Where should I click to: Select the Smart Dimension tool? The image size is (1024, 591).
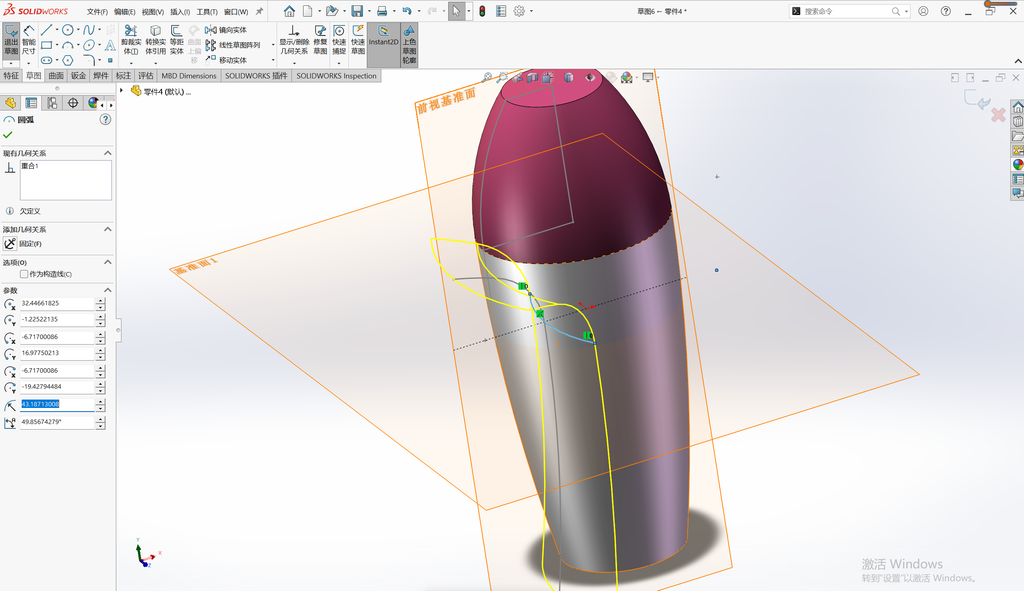(29, 40)
